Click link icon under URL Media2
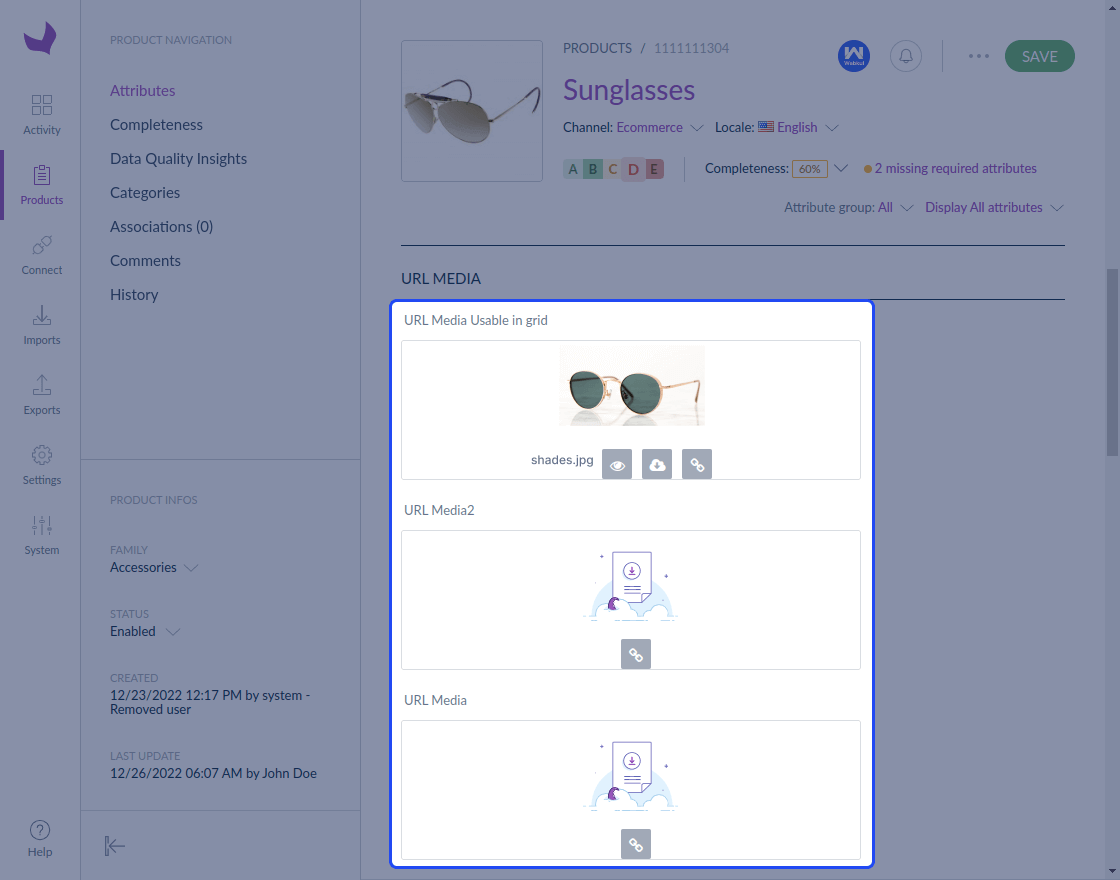This screenshot has height=880, width=1120. (636, 654)
